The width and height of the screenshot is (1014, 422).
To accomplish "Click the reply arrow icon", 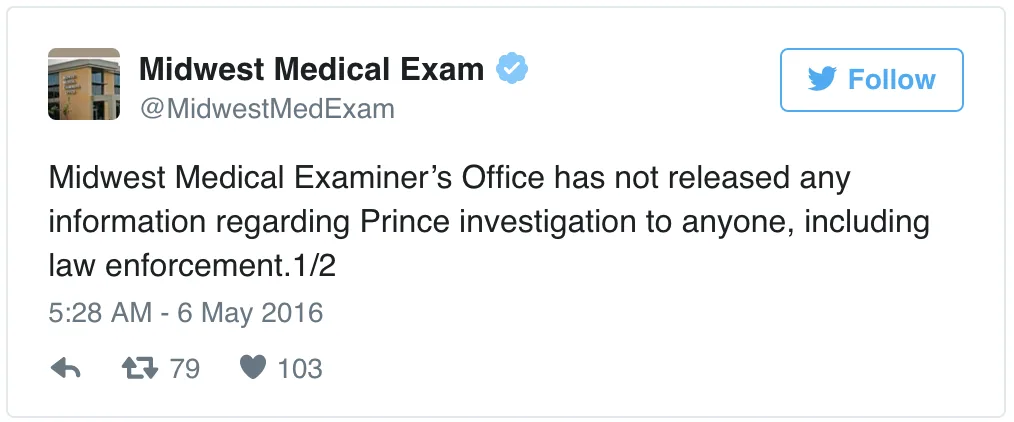I will pos(65,369).
